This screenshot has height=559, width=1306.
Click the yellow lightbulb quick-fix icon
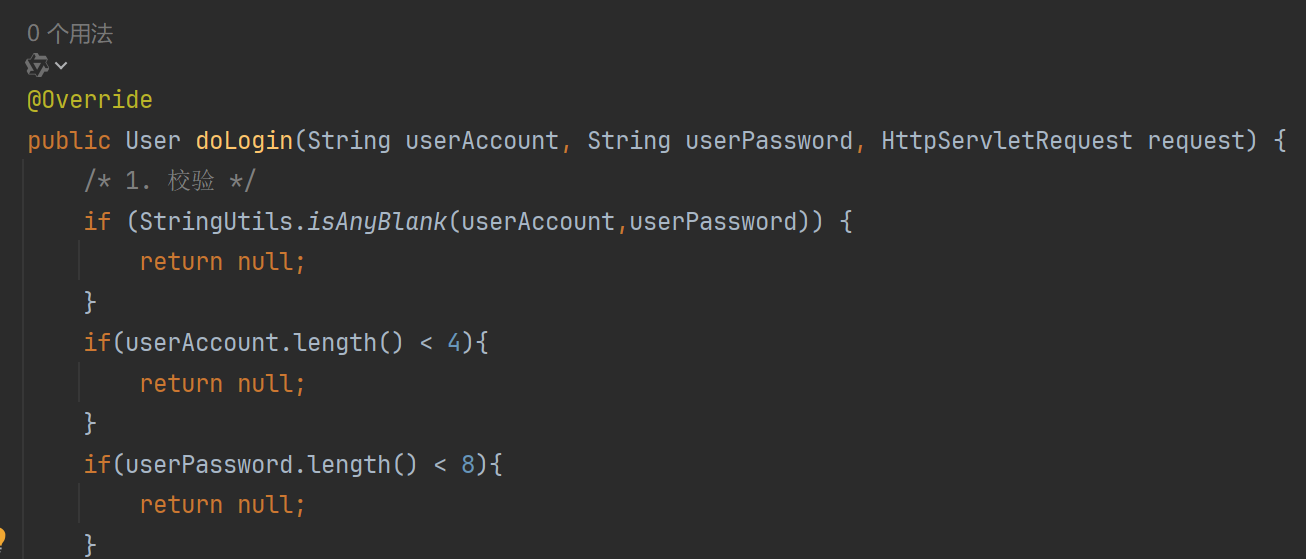pos(3,540)
